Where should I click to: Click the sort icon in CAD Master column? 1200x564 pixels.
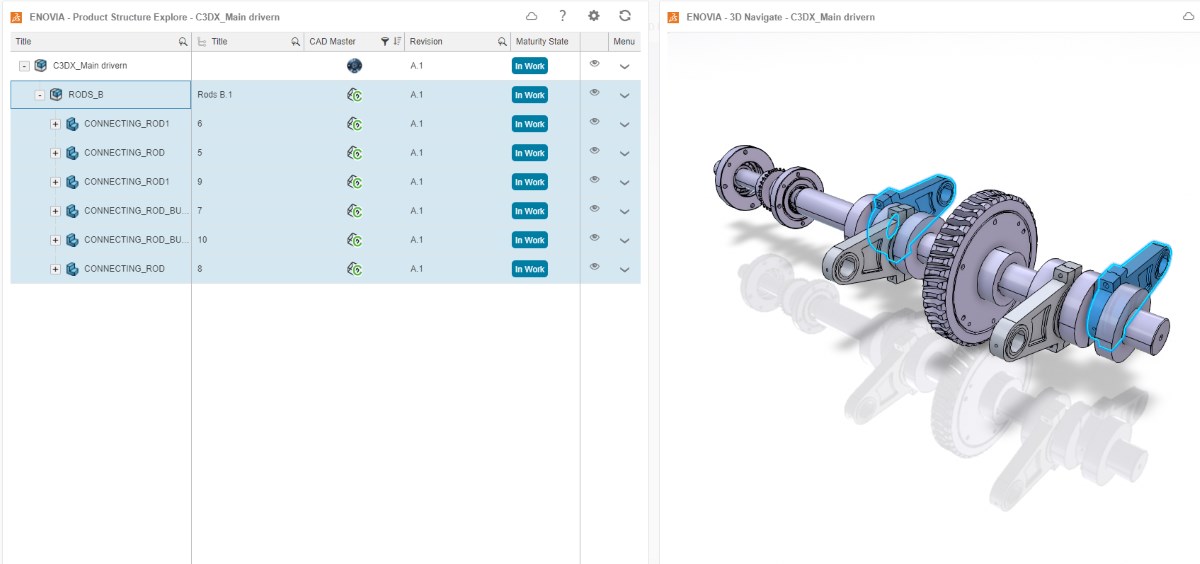[397, 42]
